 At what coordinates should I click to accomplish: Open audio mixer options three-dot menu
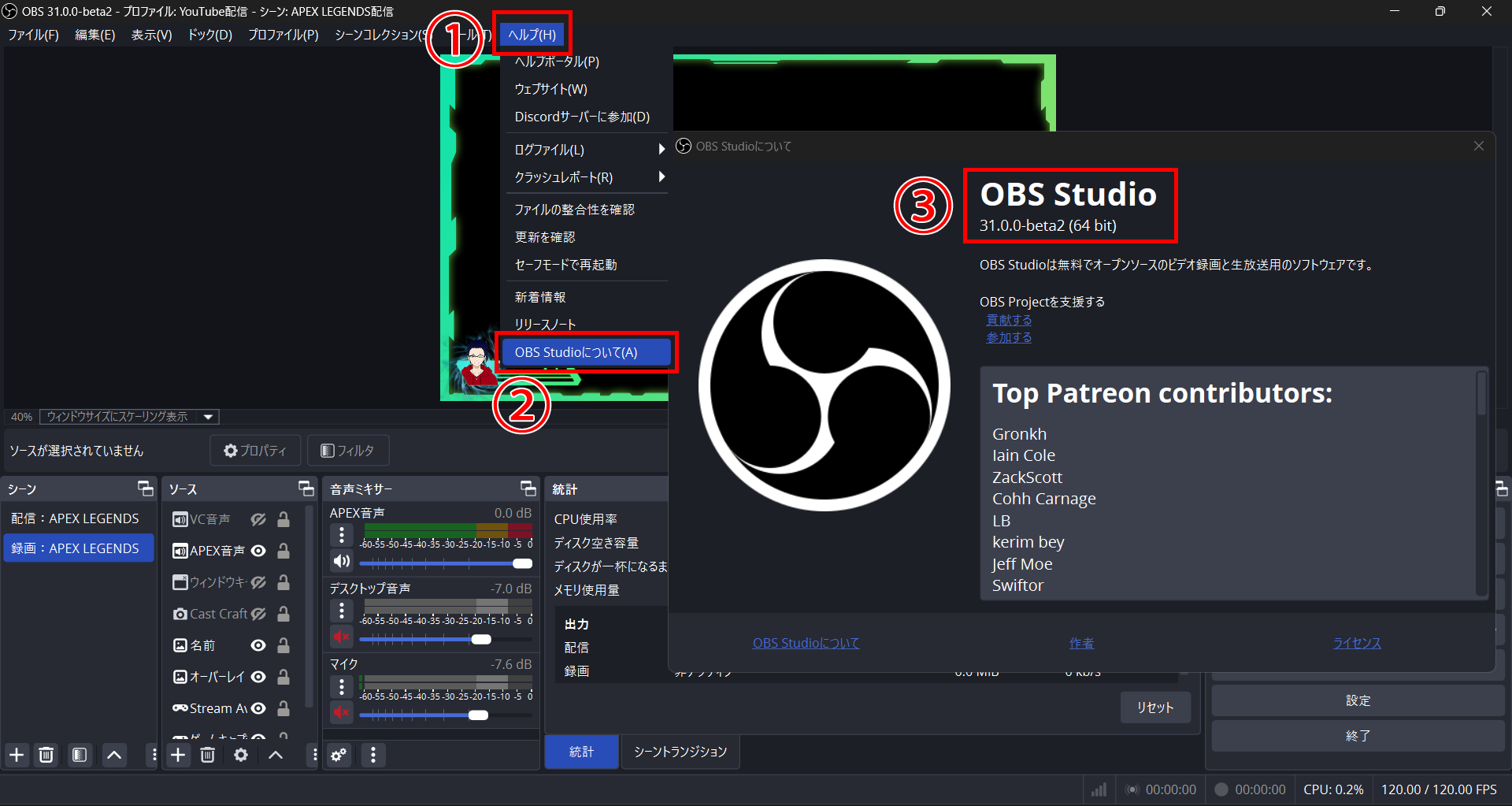373,755
